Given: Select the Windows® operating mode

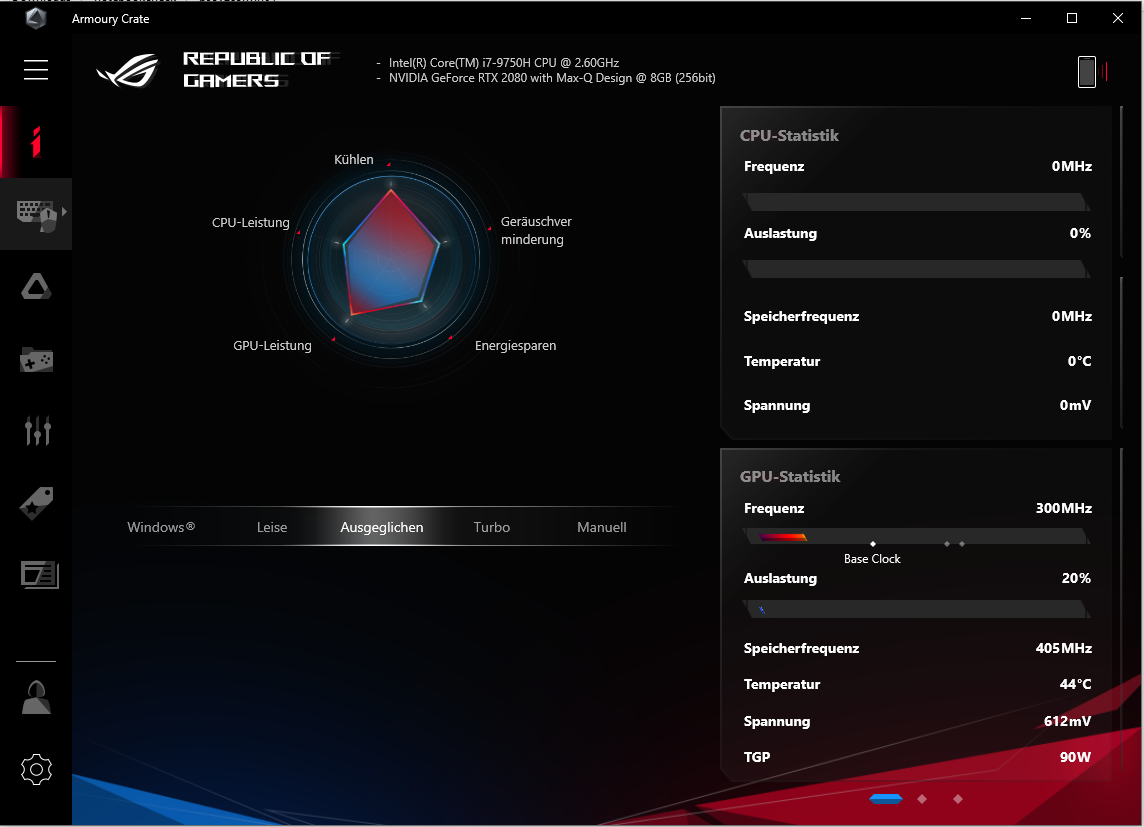Looking at the screenshot, I should (161, 527).
